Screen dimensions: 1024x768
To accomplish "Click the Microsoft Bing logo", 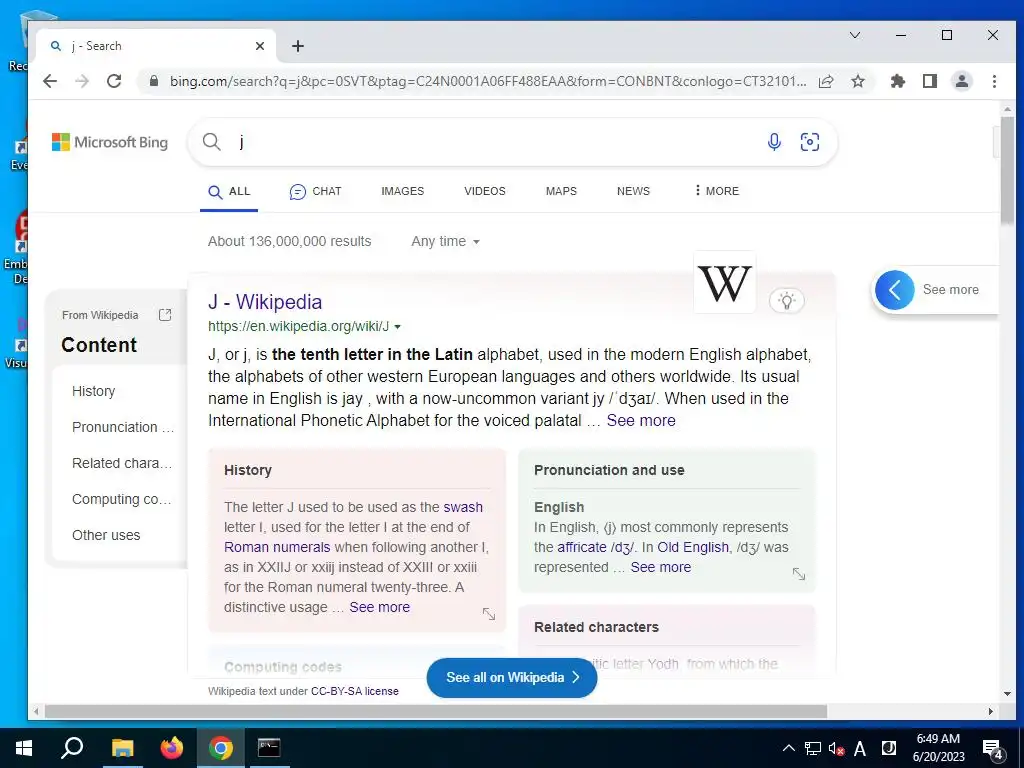I will click(110, 142).
